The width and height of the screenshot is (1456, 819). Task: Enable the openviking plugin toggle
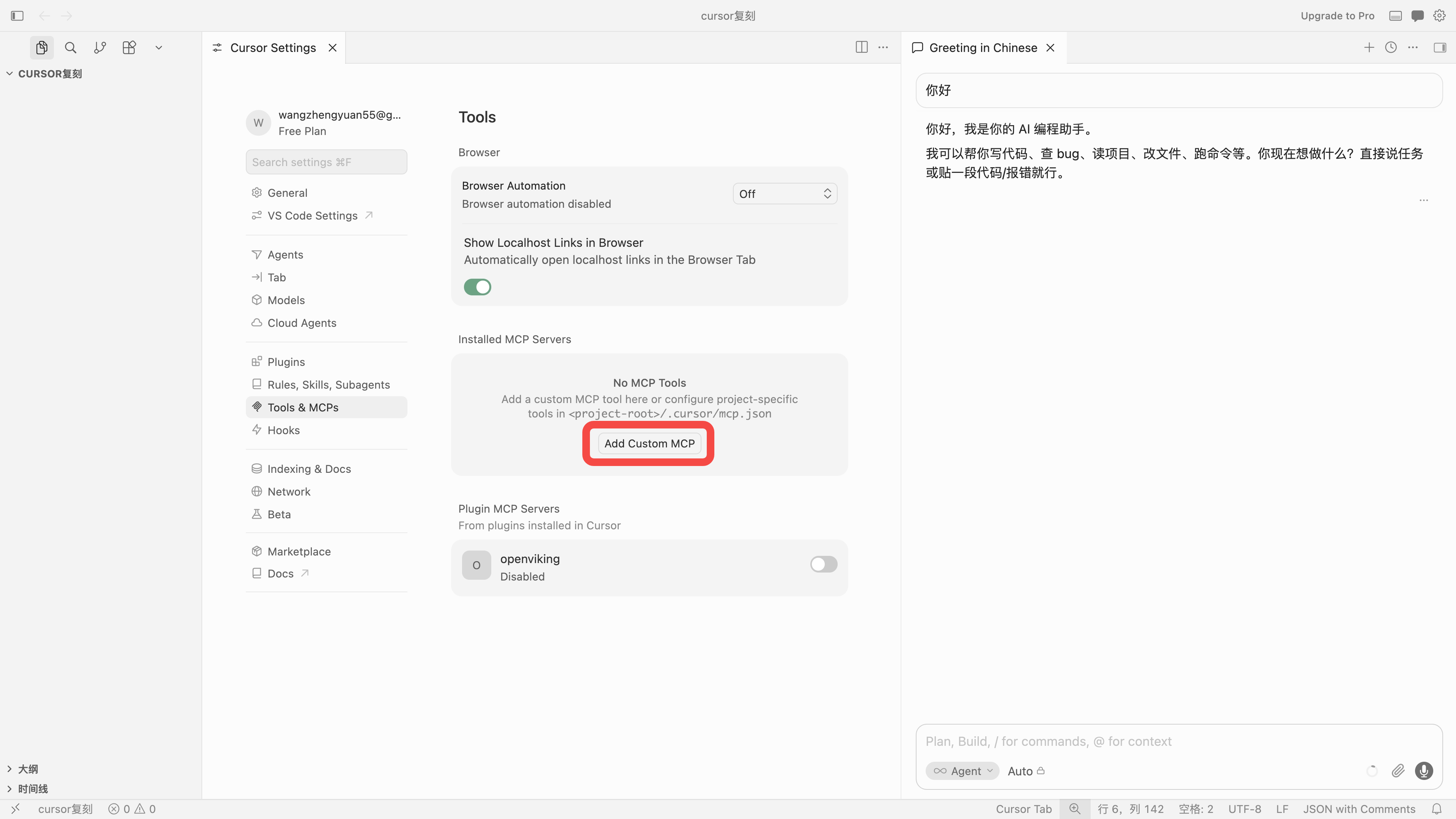tap(824, 564)
